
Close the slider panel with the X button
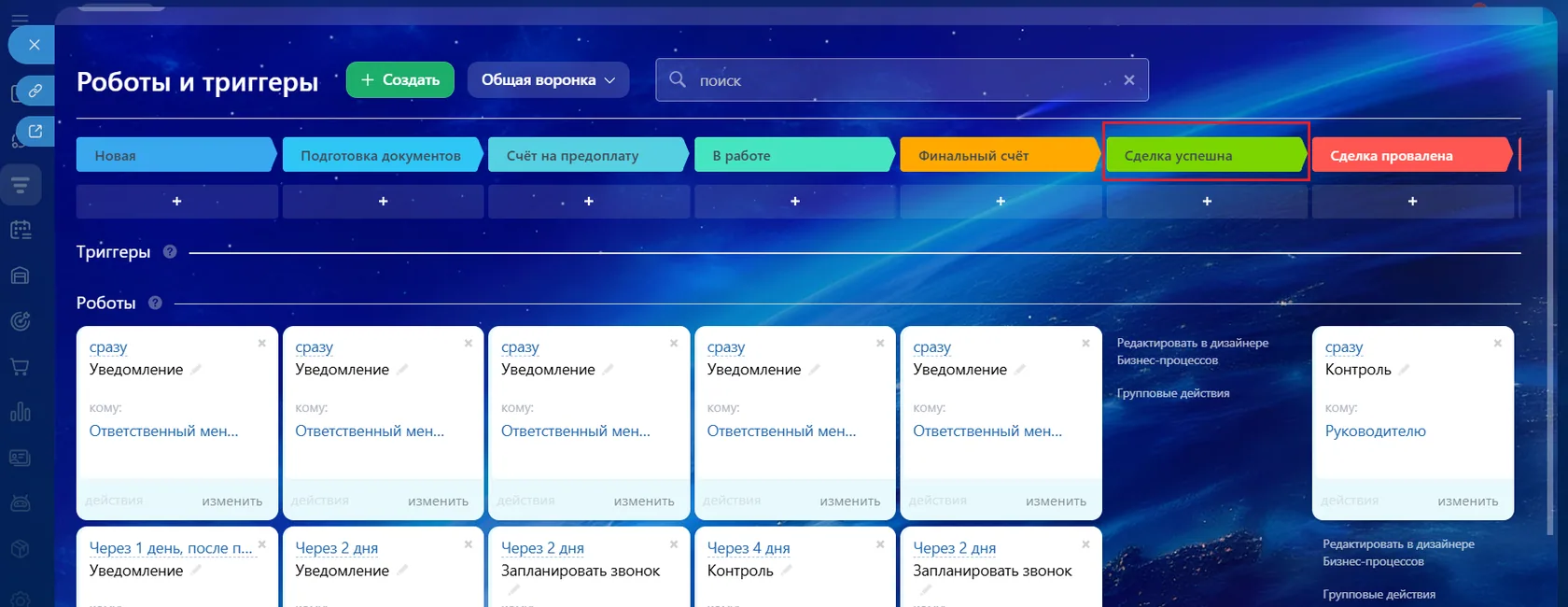[34, 45]
